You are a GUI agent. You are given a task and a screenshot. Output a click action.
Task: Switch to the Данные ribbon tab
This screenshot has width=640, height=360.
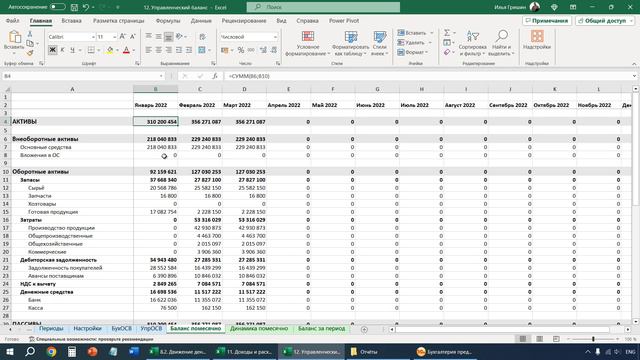(x=201, y=20)
